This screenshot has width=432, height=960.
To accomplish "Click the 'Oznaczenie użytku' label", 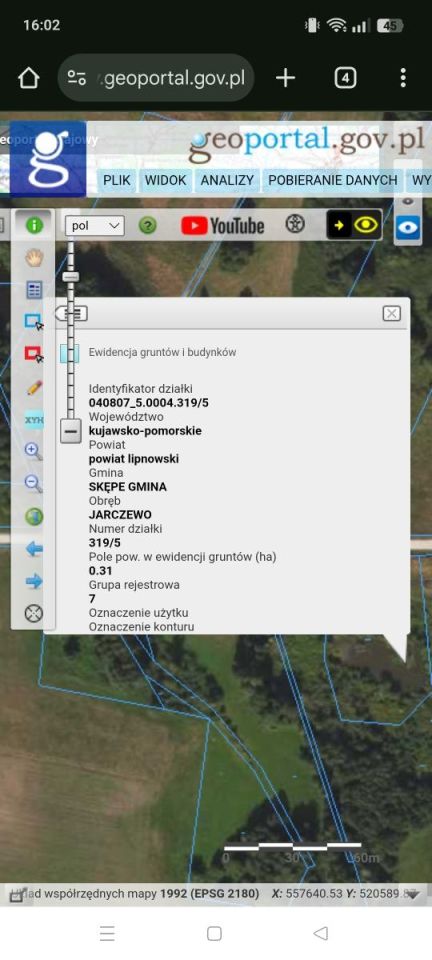I will (x=138, y=613).
